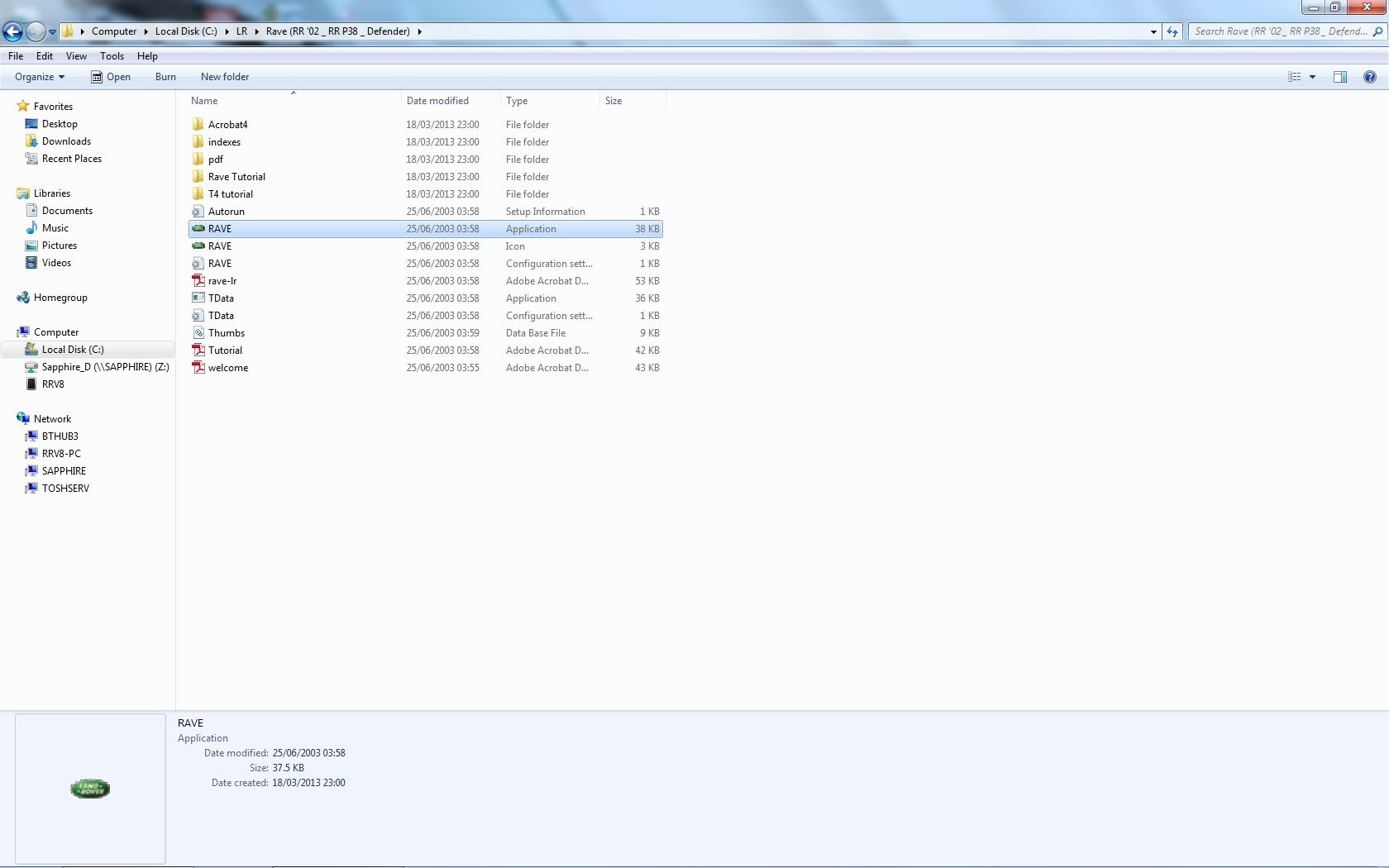
Task: Open the recent pages dropdown arrow
Action: click(x=52, y=32)
